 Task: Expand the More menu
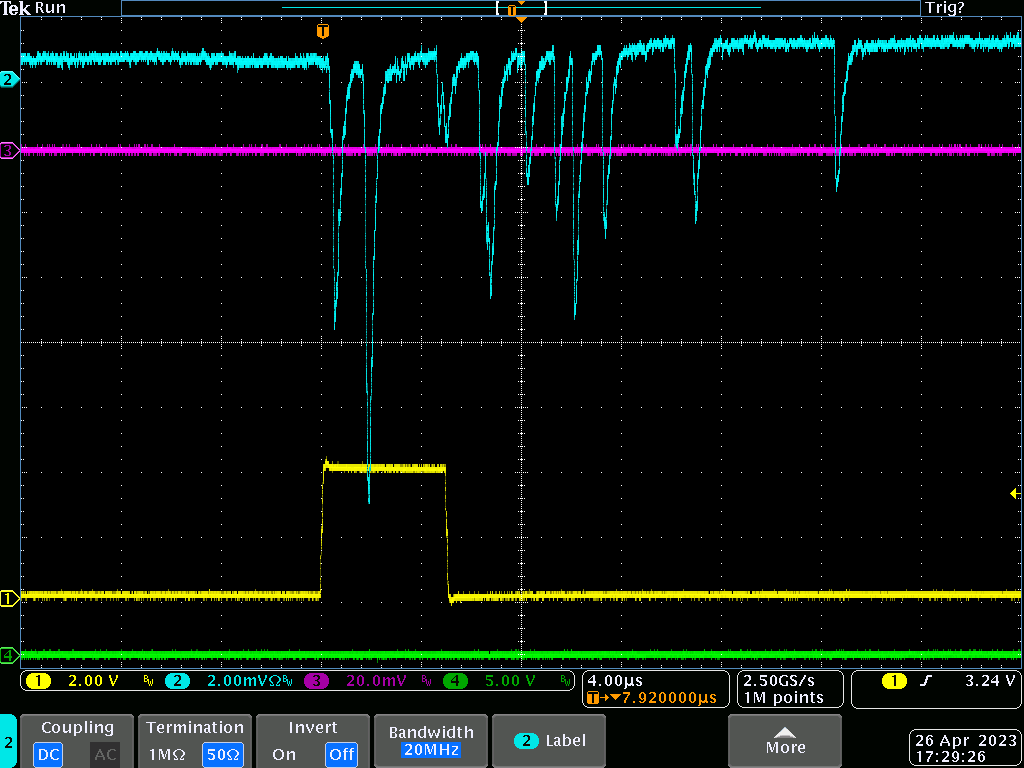(x=785, y=741)
